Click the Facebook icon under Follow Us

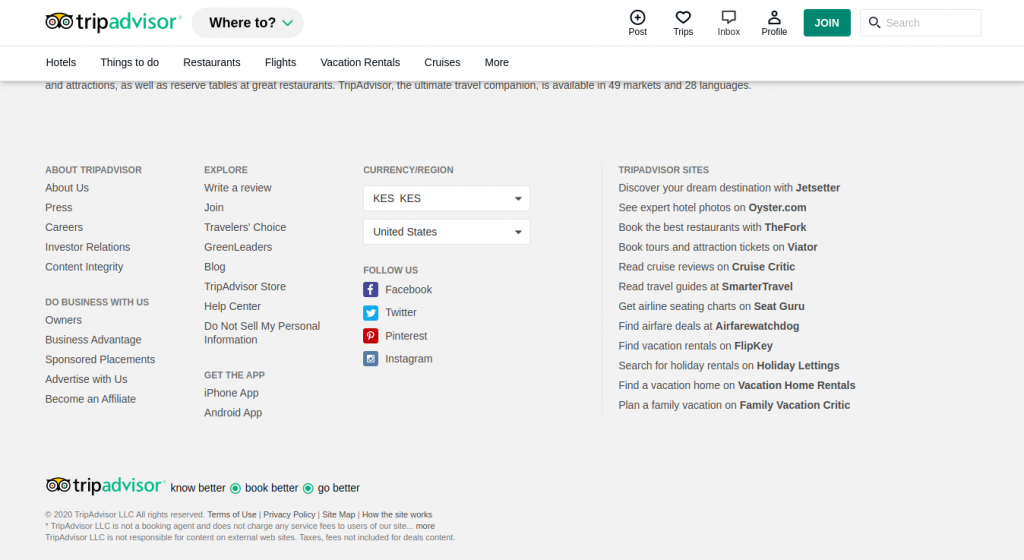coord(371,289)
